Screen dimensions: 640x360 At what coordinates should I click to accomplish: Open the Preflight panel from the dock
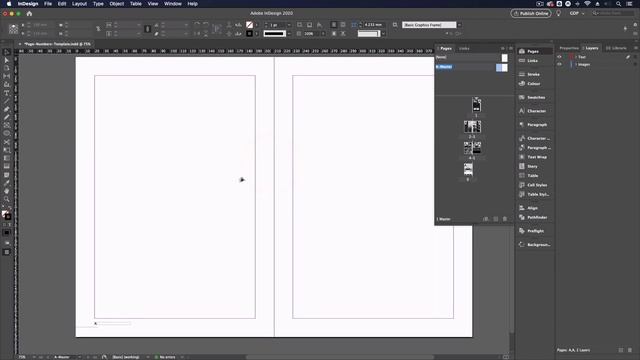[x=533, y=231]
